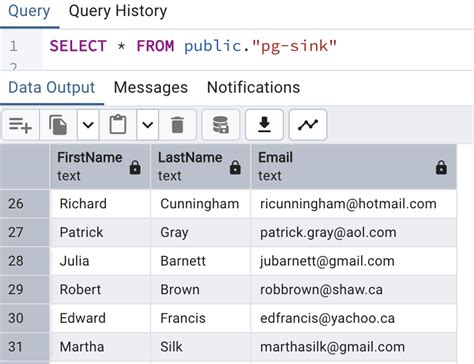Click the Graph visualiser icon
Viewport: 474px width, 364px height.
point(308,125)
